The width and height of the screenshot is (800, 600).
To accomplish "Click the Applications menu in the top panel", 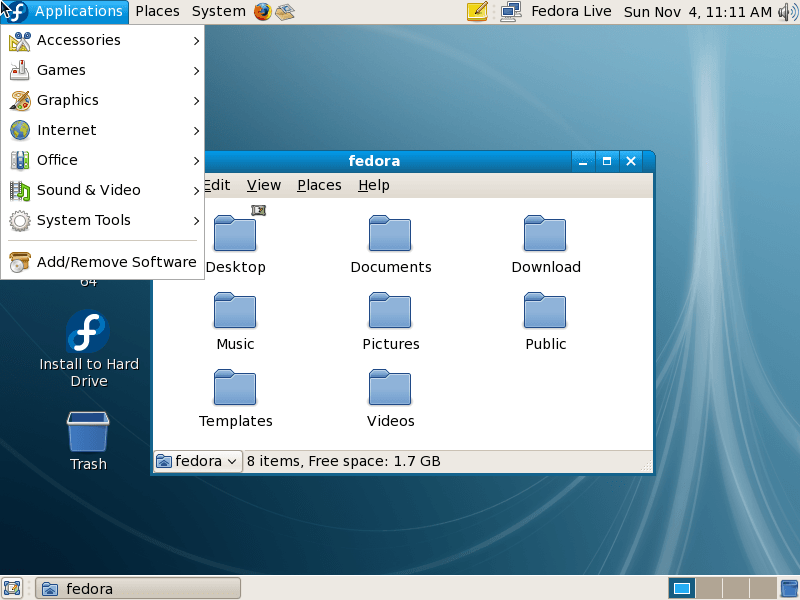I will pyautogui.click(x=64, y=11).
